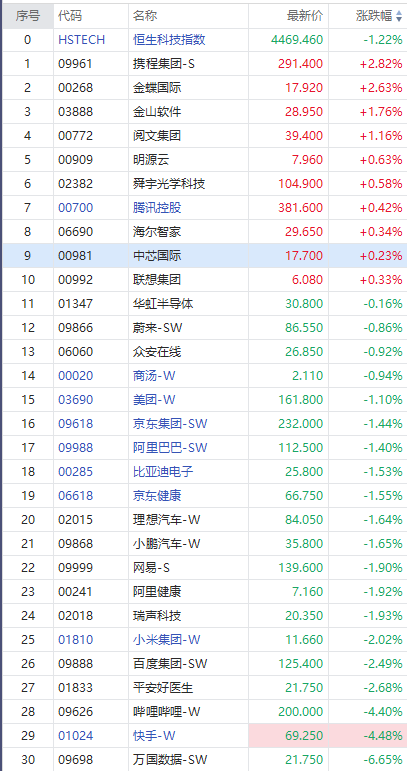Select the 序号 column header
The image size is (407, 771).
point(28,16)
